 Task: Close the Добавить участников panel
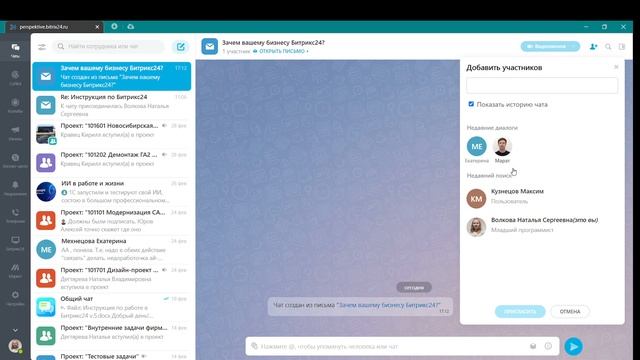[616, 67]
